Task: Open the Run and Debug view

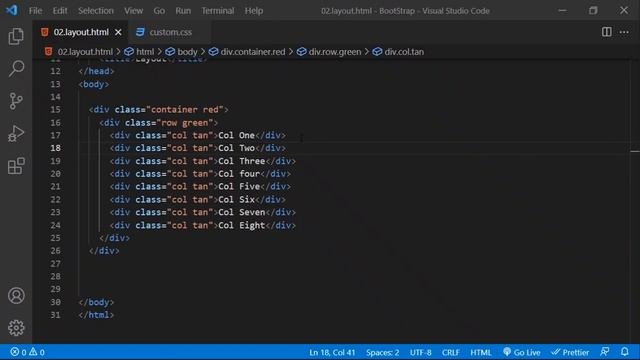Action: [16, 133]
